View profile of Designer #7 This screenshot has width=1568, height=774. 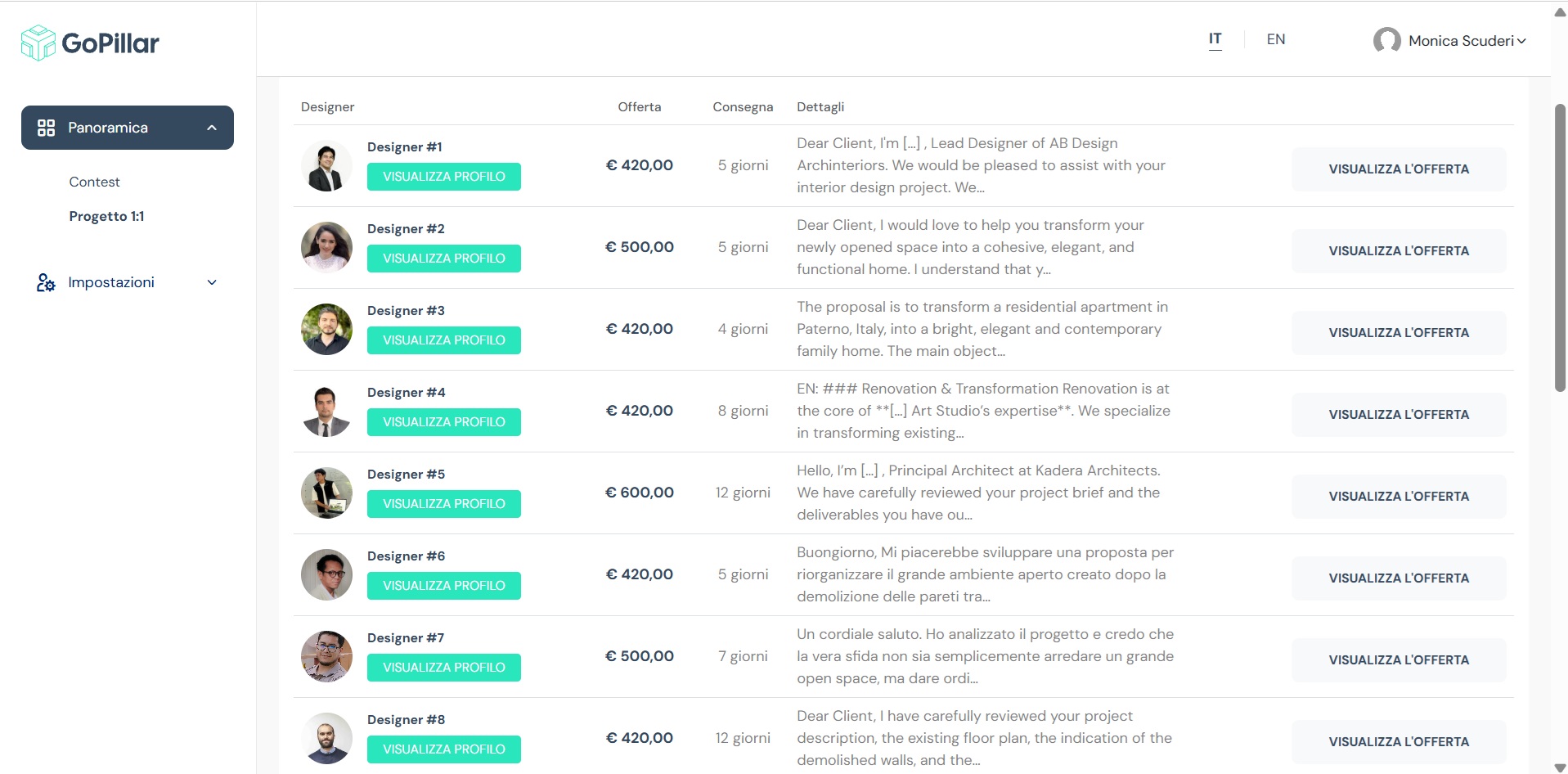click(444, 668)
